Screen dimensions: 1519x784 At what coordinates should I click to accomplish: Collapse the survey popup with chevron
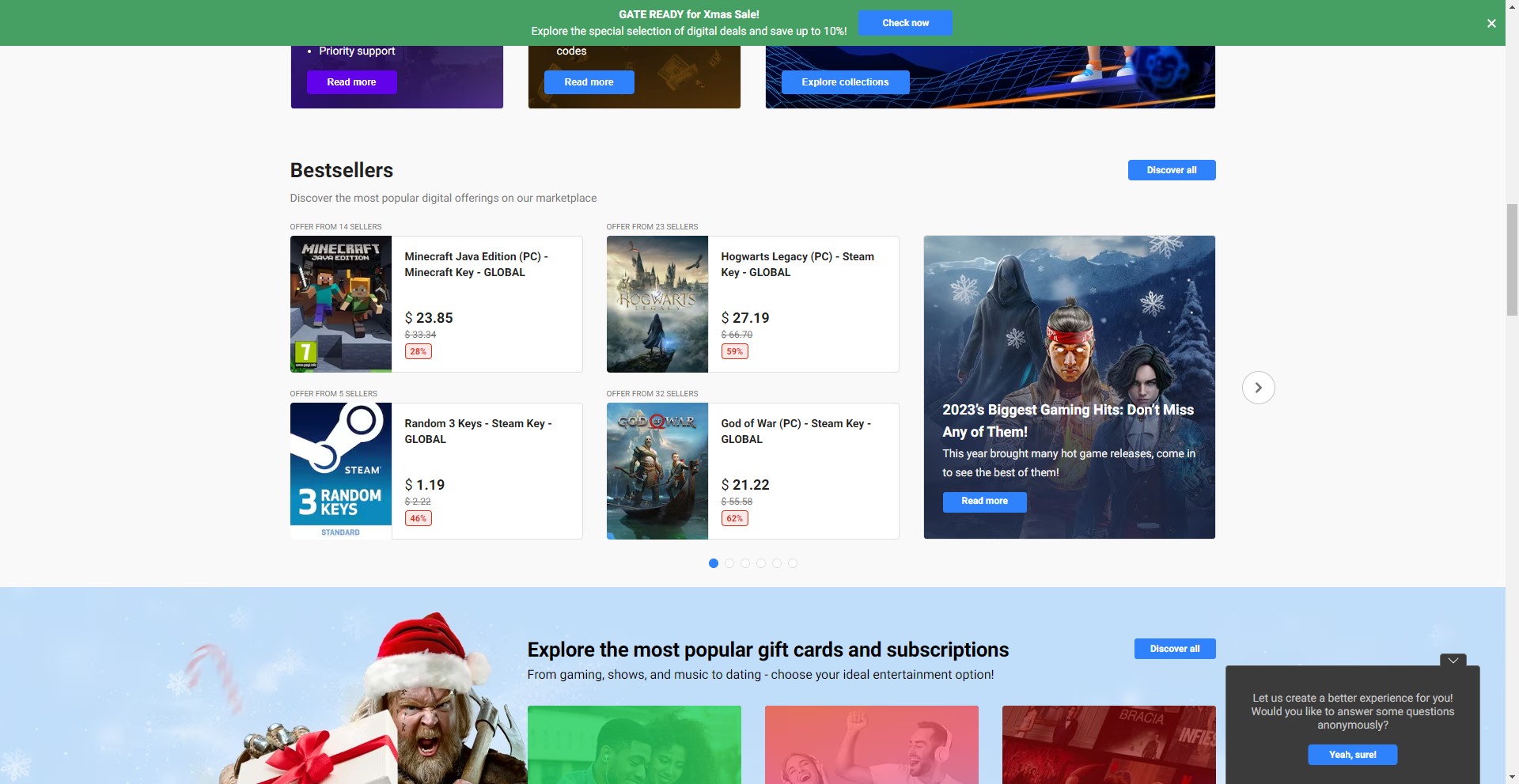pyautogui.click(x=1453, y=661)
